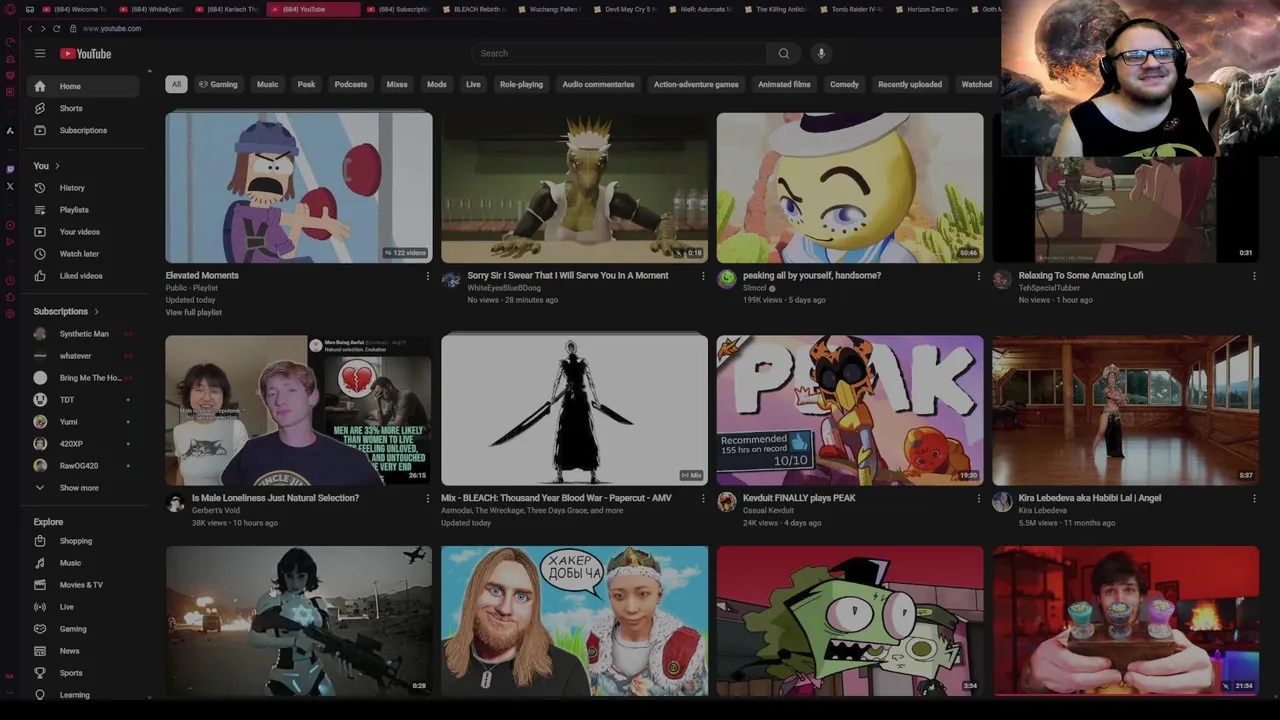Click View full playlist link
The image size is (1280, 720).
tap(194, 313)
